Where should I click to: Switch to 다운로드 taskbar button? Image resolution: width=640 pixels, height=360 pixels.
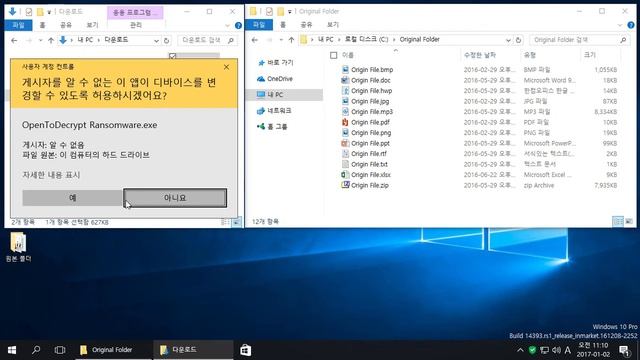193,350
